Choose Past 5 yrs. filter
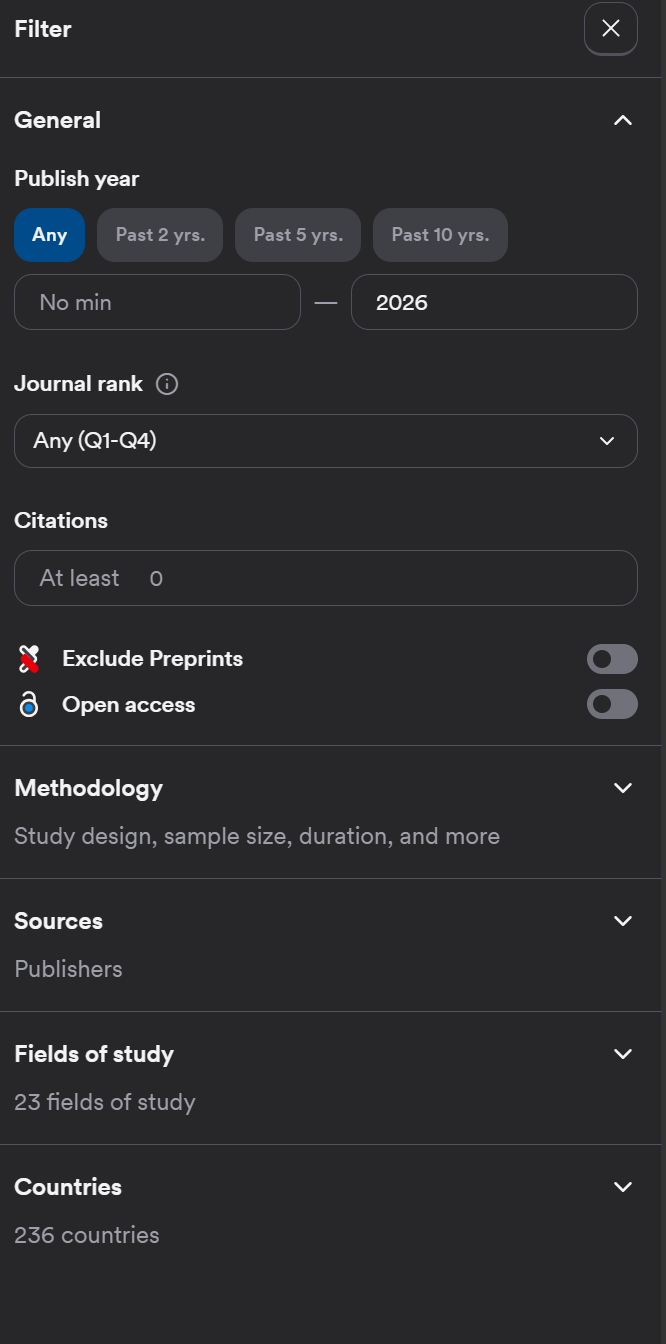 click(x=298, y=235)
